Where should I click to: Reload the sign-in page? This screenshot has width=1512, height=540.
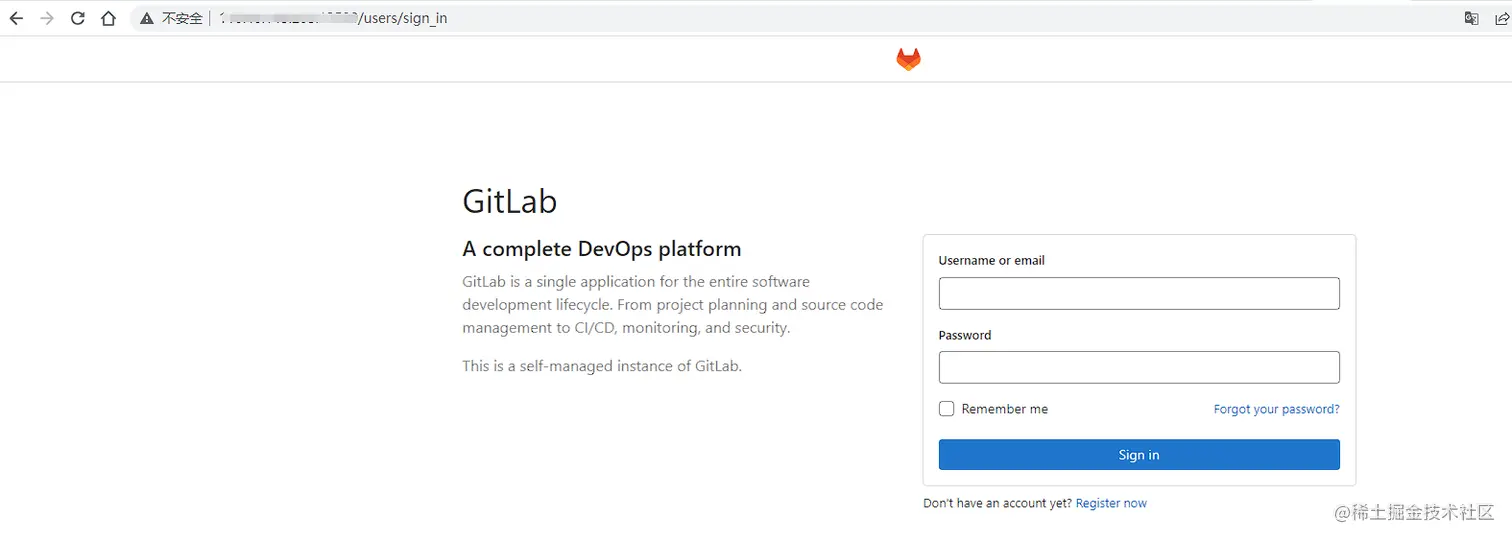[77, 18]
